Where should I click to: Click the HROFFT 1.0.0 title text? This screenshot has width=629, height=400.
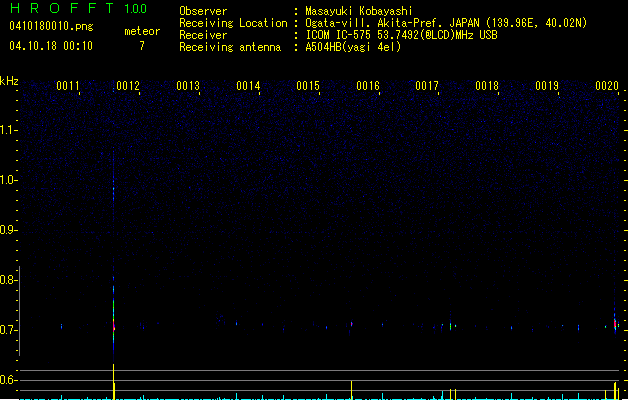click(x=78, y=8)
